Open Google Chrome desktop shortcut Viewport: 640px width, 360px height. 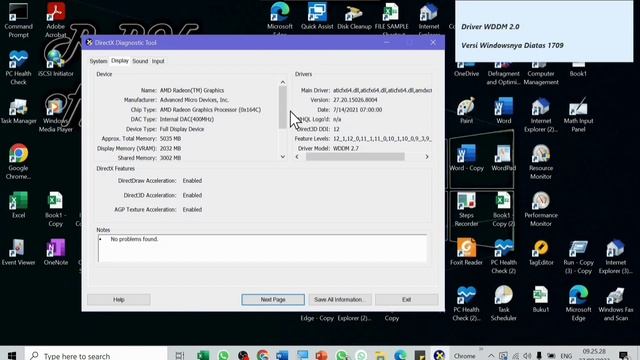pyautogui.click(x=18, y=162)
